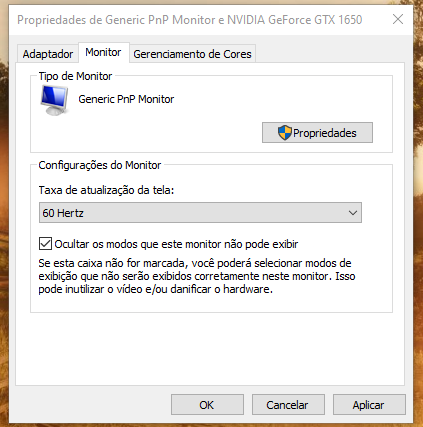
Task: Open the Gerenciamento de Cores tab
Action: point(192,54)
